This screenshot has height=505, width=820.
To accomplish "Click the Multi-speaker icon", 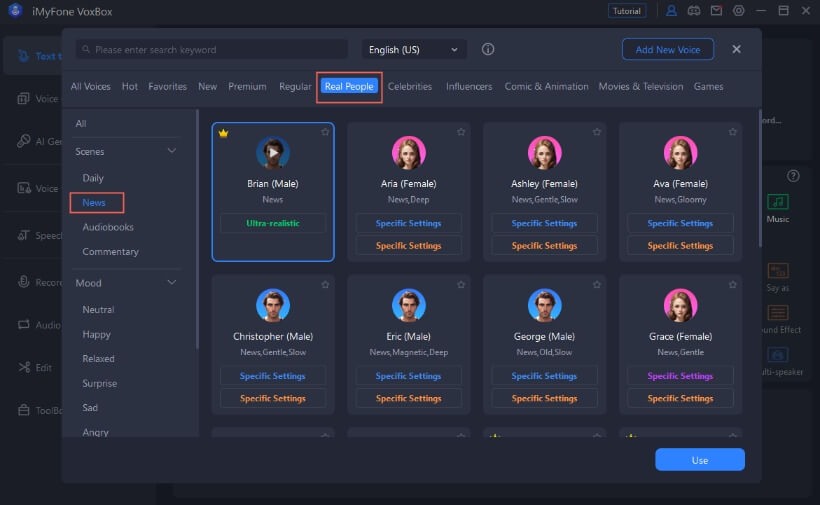I will pos(778,355).
